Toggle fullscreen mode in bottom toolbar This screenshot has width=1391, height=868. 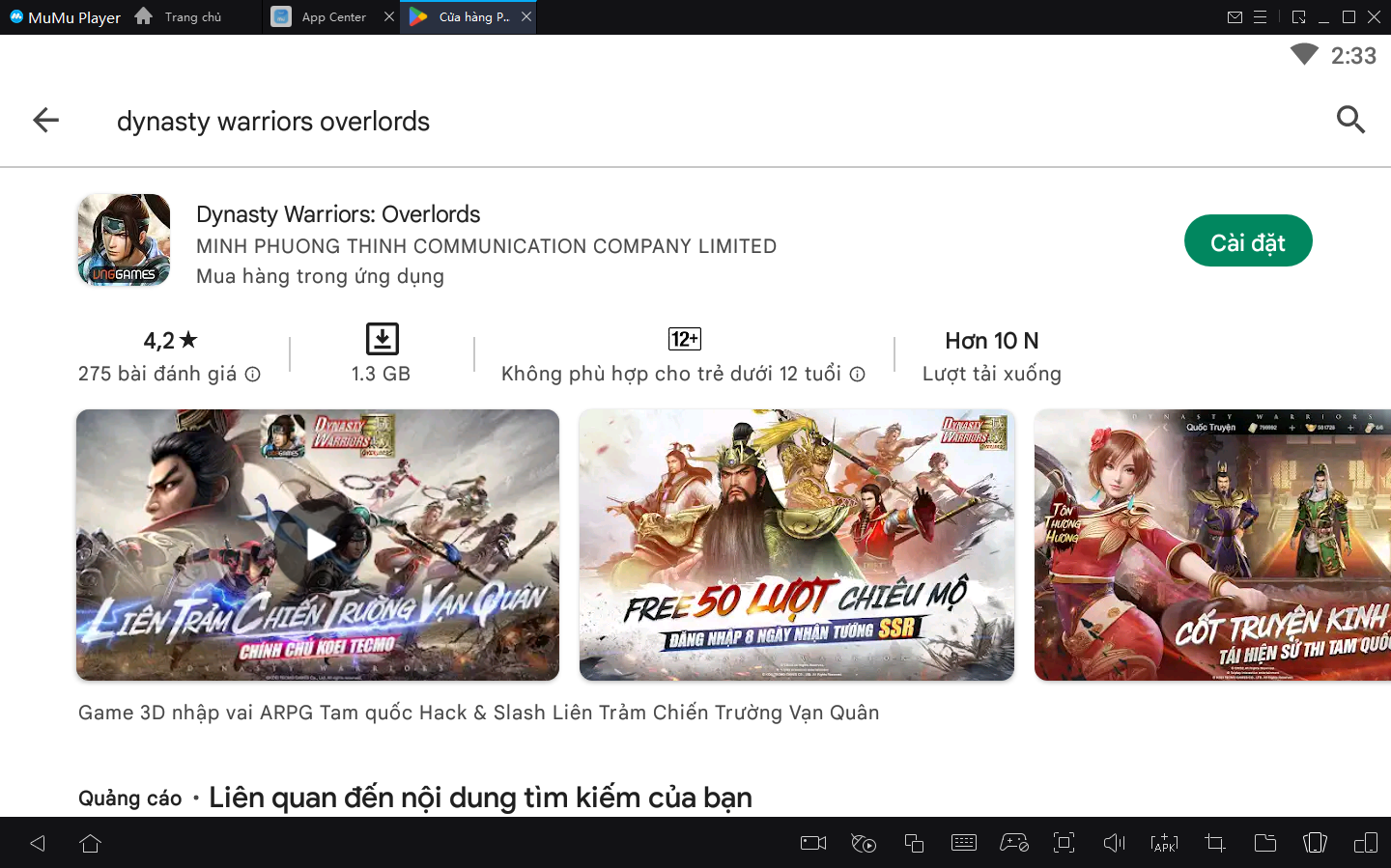click(1064, 843)
